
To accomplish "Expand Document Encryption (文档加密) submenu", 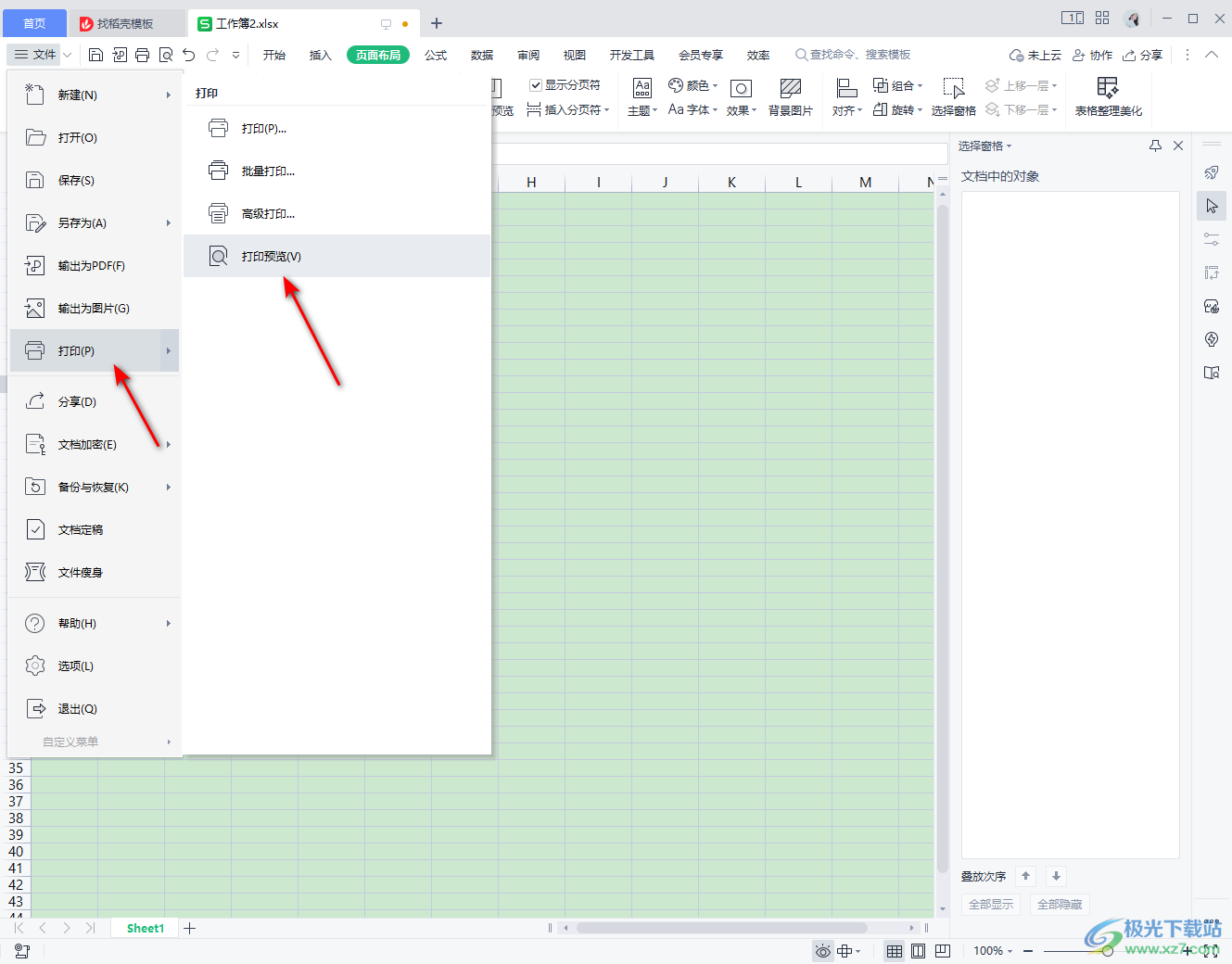I will [x=94, y=444].
